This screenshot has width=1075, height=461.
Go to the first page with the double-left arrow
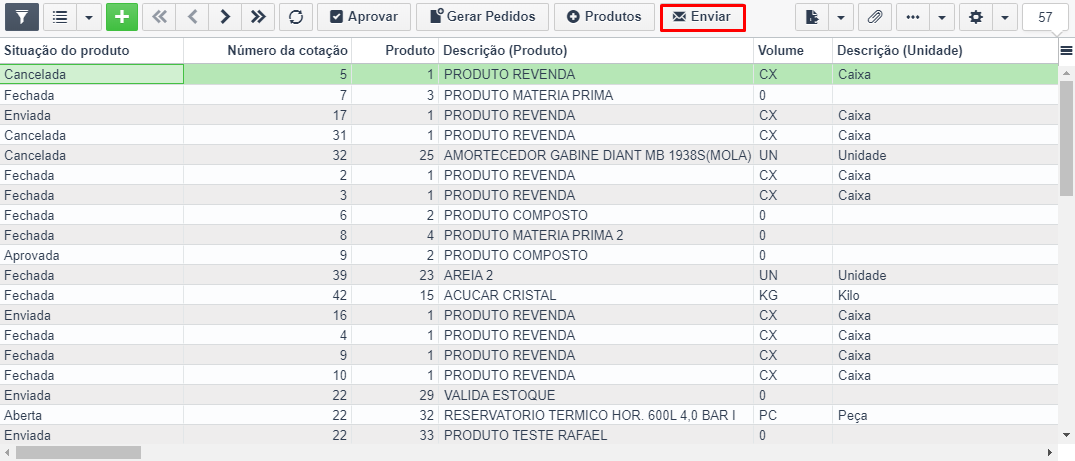coord(159,17)
